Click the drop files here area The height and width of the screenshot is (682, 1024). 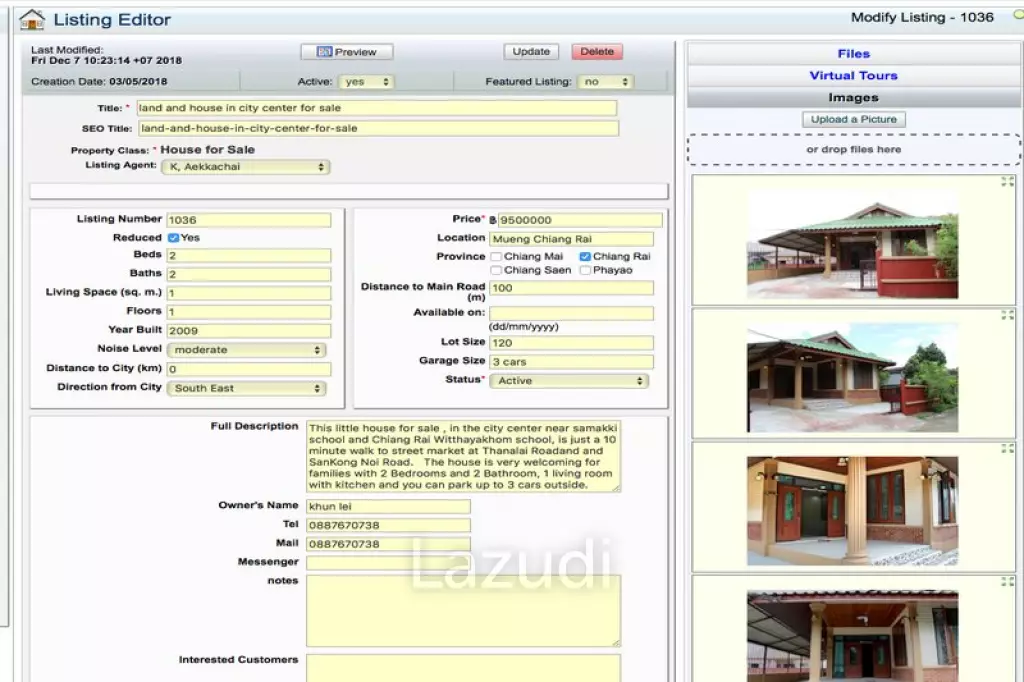[x=854, y=150]
